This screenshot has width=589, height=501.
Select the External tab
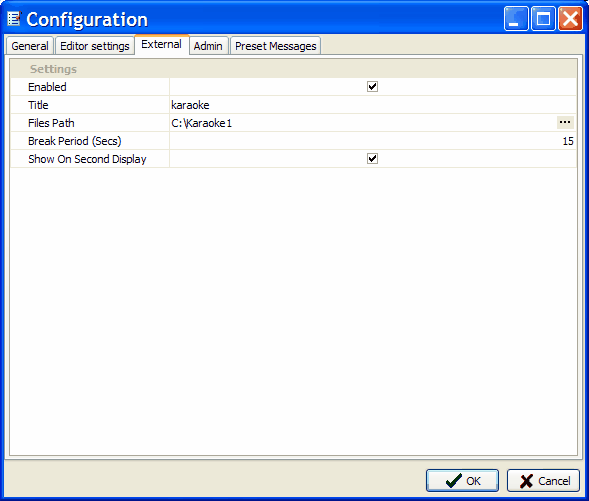162,45
